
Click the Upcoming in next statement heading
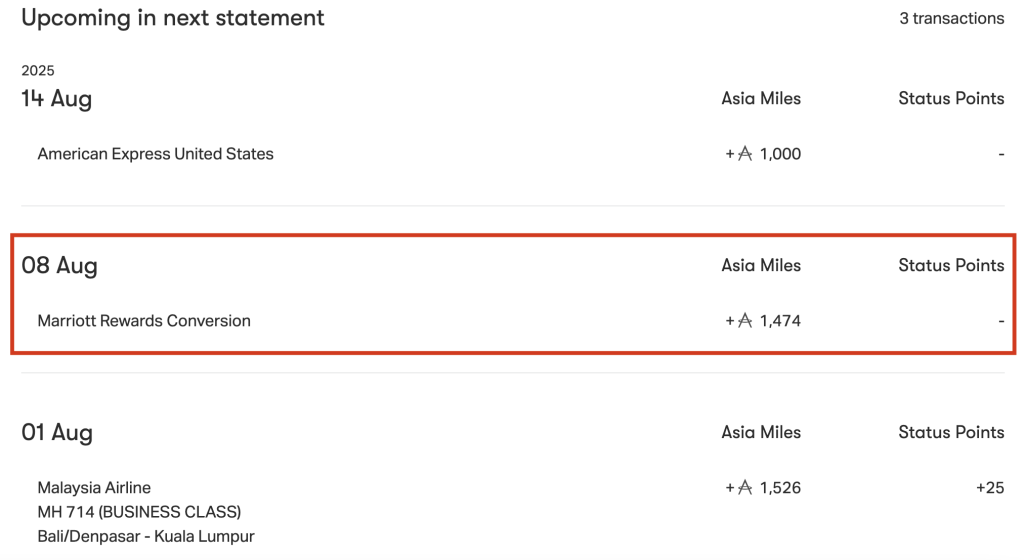[x=172, y=18]
